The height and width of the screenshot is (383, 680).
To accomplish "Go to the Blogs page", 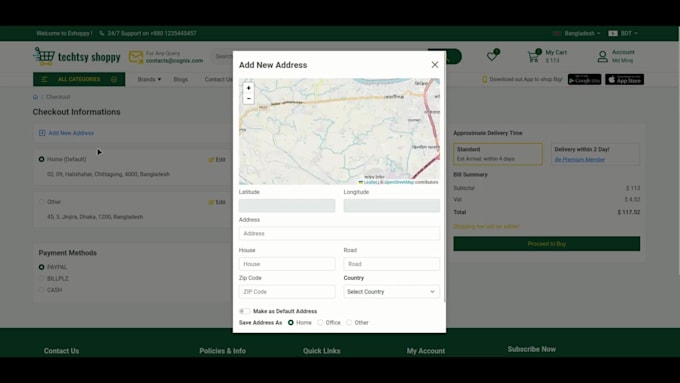I will [x=181, y=79].
